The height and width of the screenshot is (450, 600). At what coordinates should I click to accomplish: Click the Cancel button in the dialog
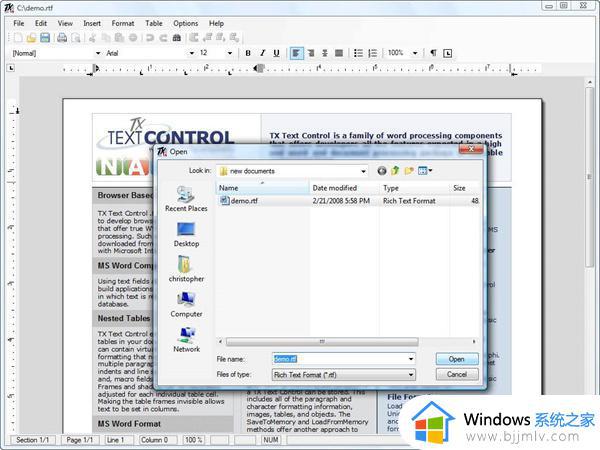coord(457,374)
